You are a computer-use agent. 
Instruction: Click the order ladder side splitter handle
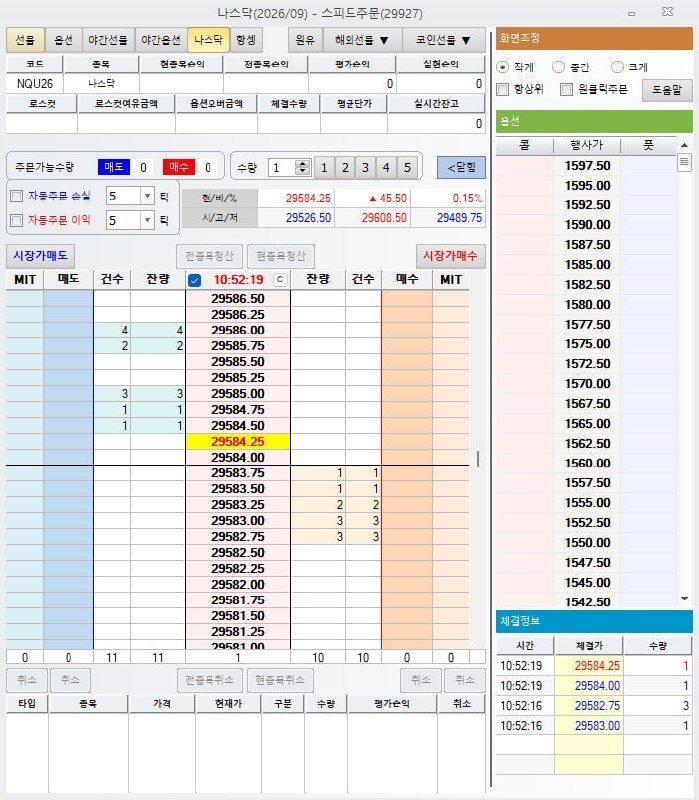click(x=478, y=459)
